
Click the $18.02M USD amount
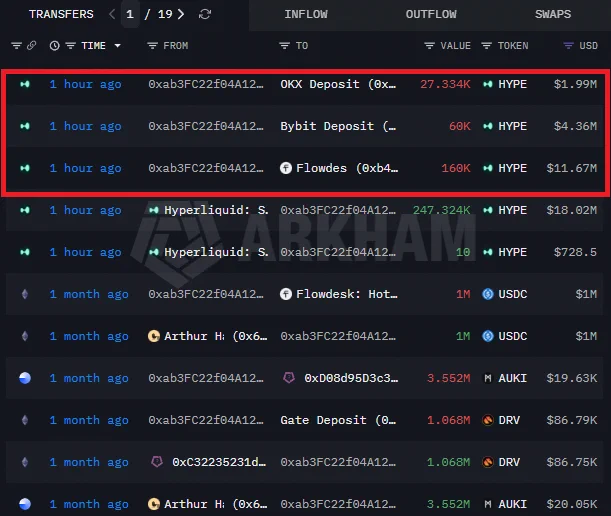571,210
